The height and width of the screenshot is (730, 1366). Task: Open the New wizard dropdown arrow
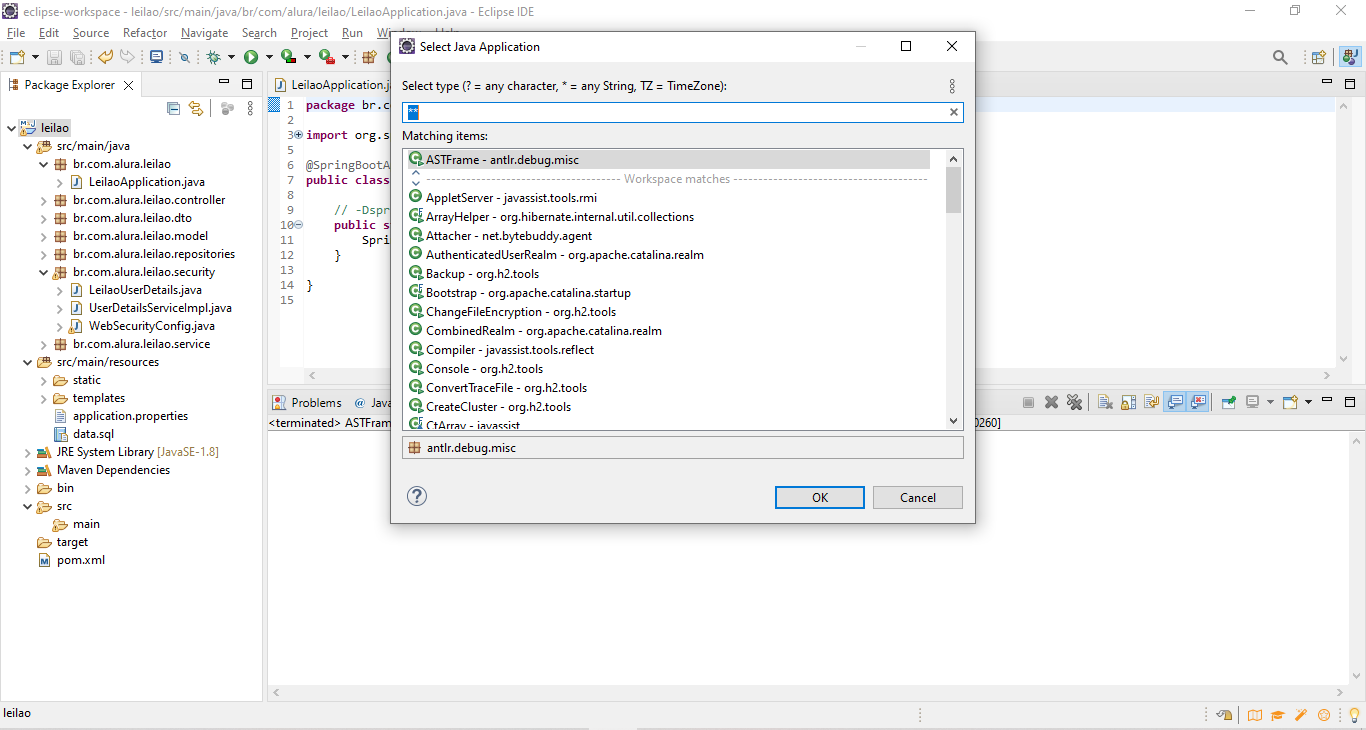[x=35, y=57]
